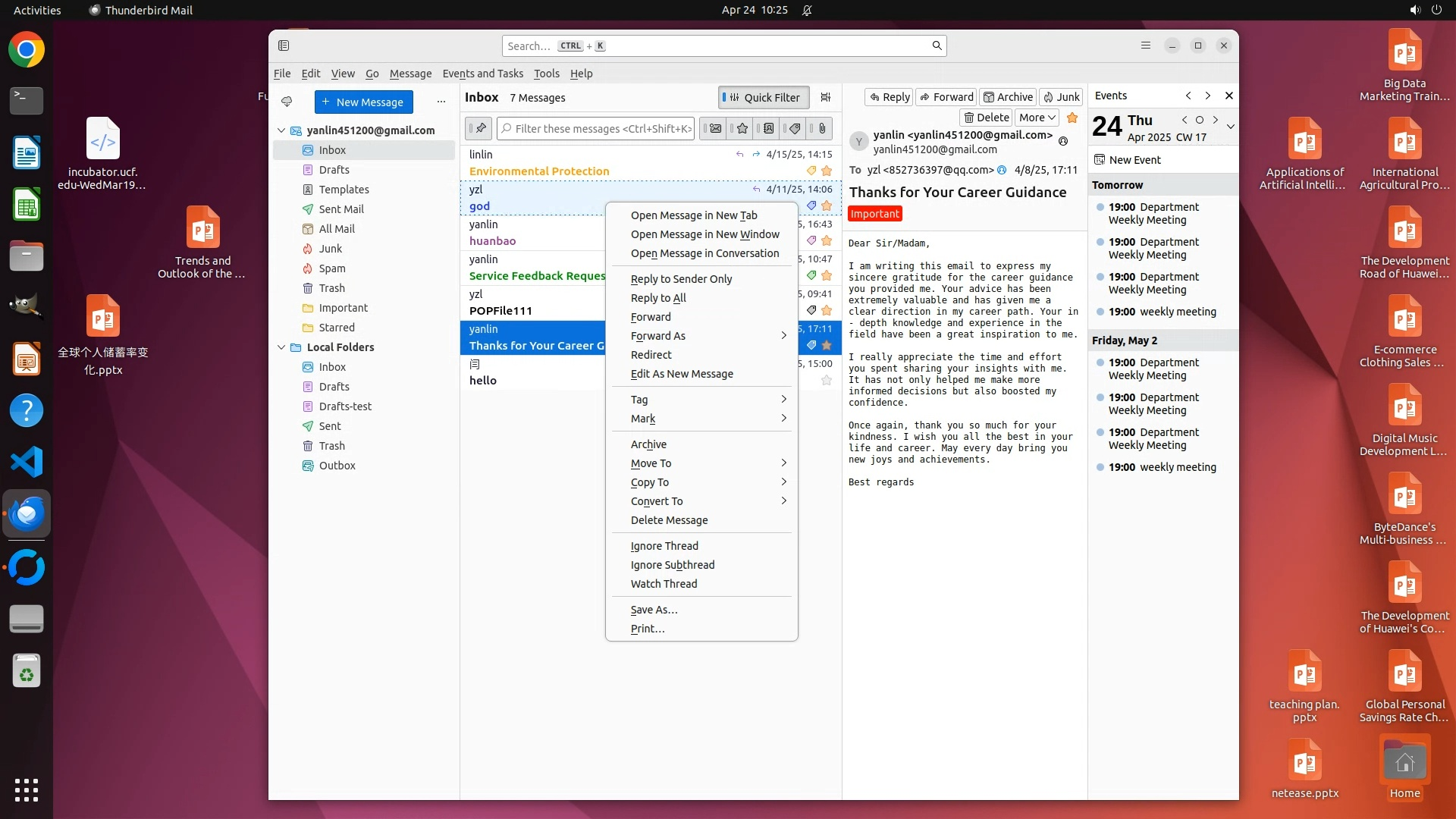Viewport: 1456px width, 819px height.
Task: Collapse the yanlin451200@gmail.com account tree
Action: [x=281, y=130]
